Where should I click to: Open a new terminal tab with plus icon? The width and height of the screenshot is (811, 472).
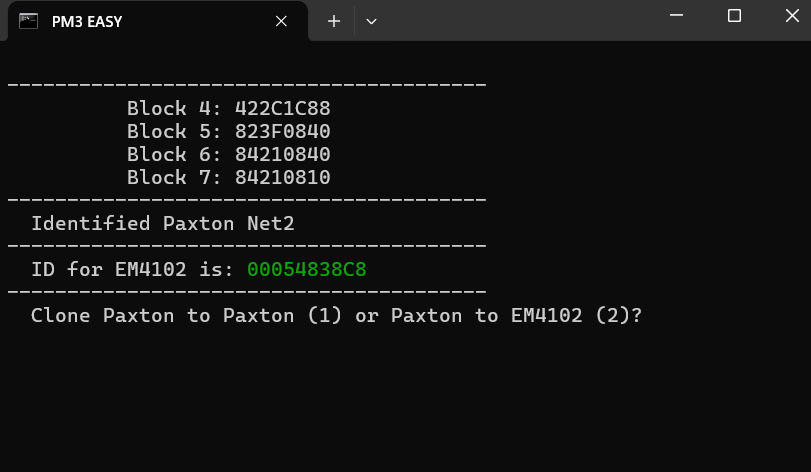coord(334,21)
